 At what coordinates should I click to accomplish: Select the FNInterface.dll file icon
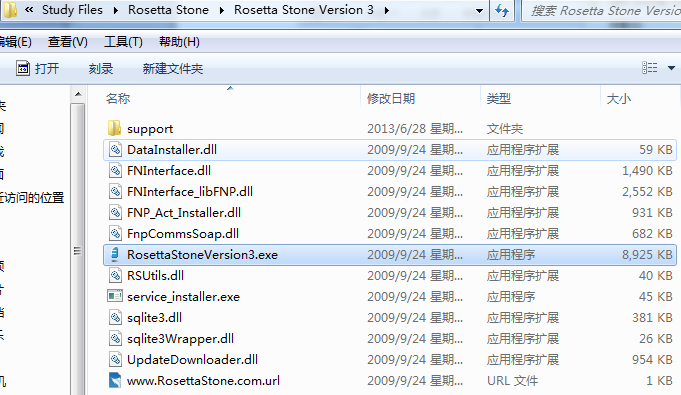click(x=115, y=170)
